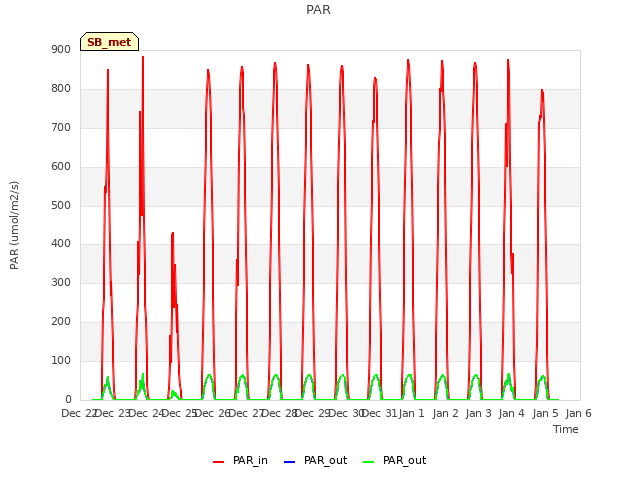Click the Dec 23 PAR_in spike top near 880
Screen dimensions: 640x480
(143, 58)
